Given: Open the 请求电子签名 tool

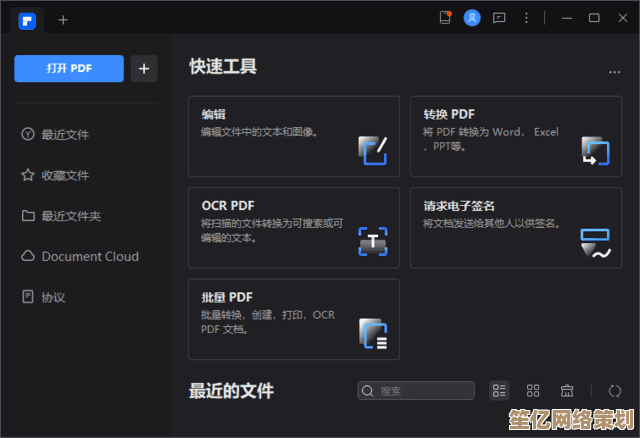Looking at the screenshot, I should [516, 227].
